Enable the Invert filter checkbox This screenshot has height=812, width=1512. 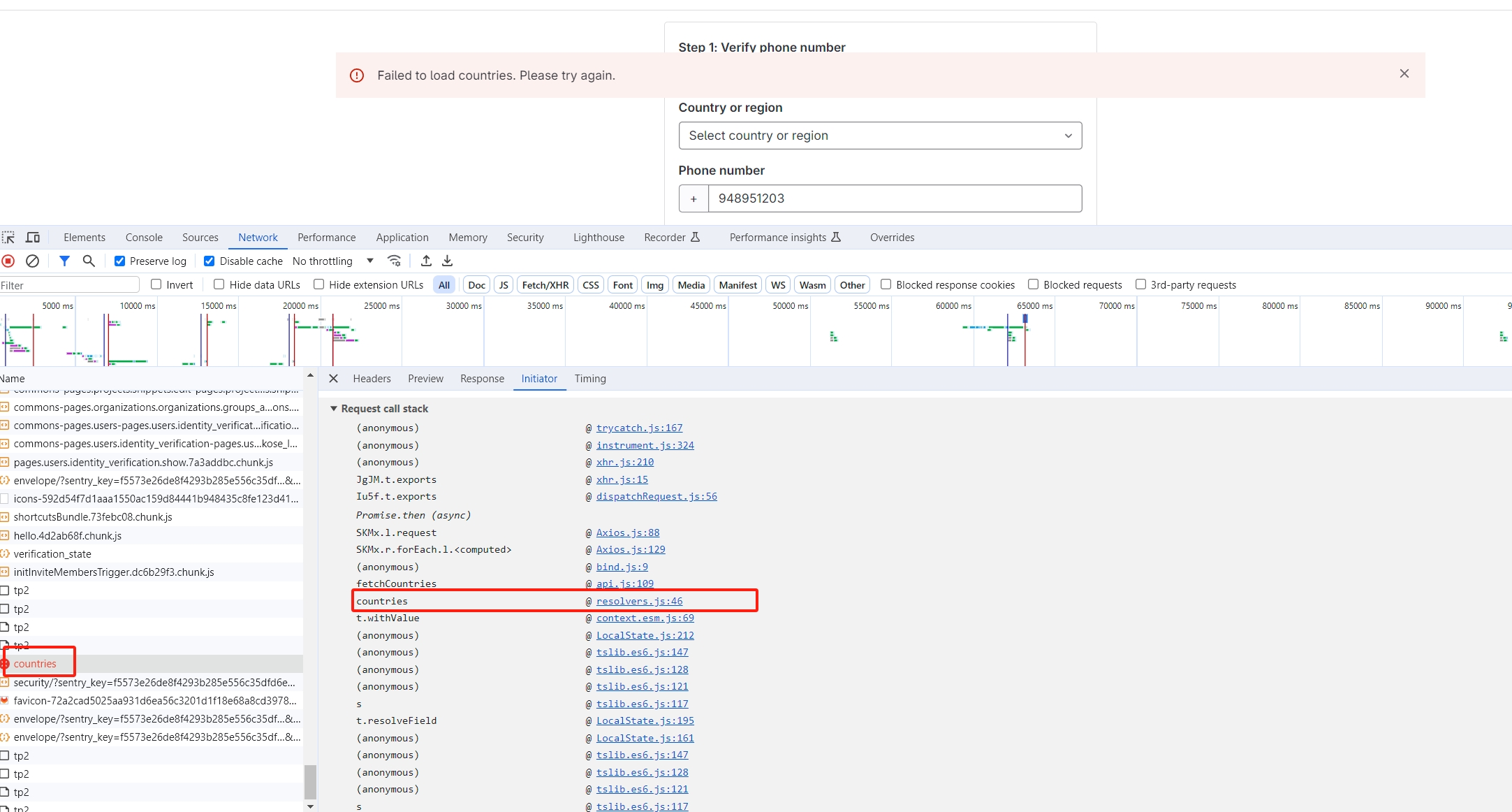[156, 284]
